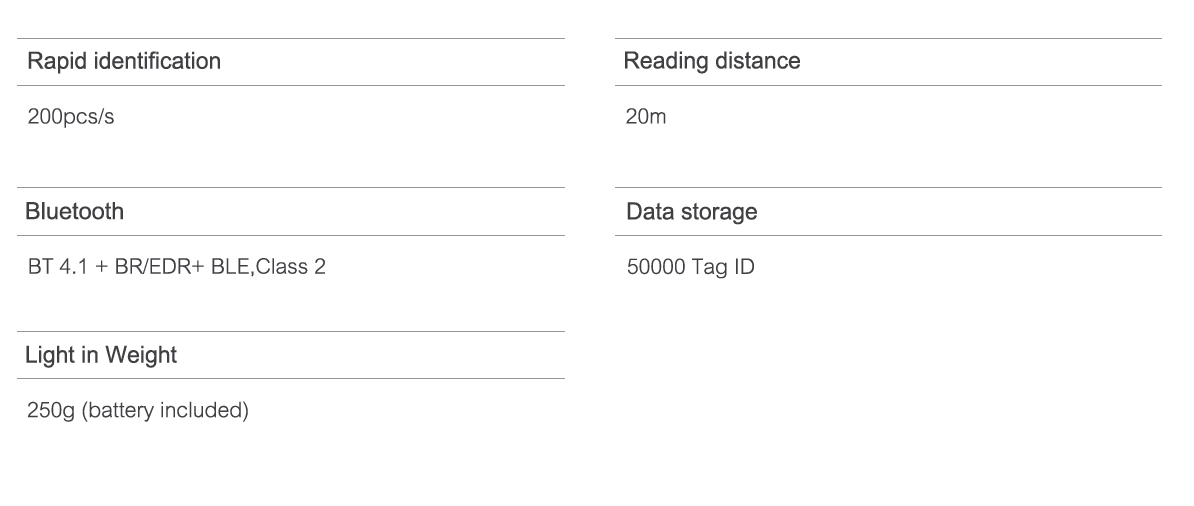Select the 20m distance value

pyautogui.click(x=646, y=117)
